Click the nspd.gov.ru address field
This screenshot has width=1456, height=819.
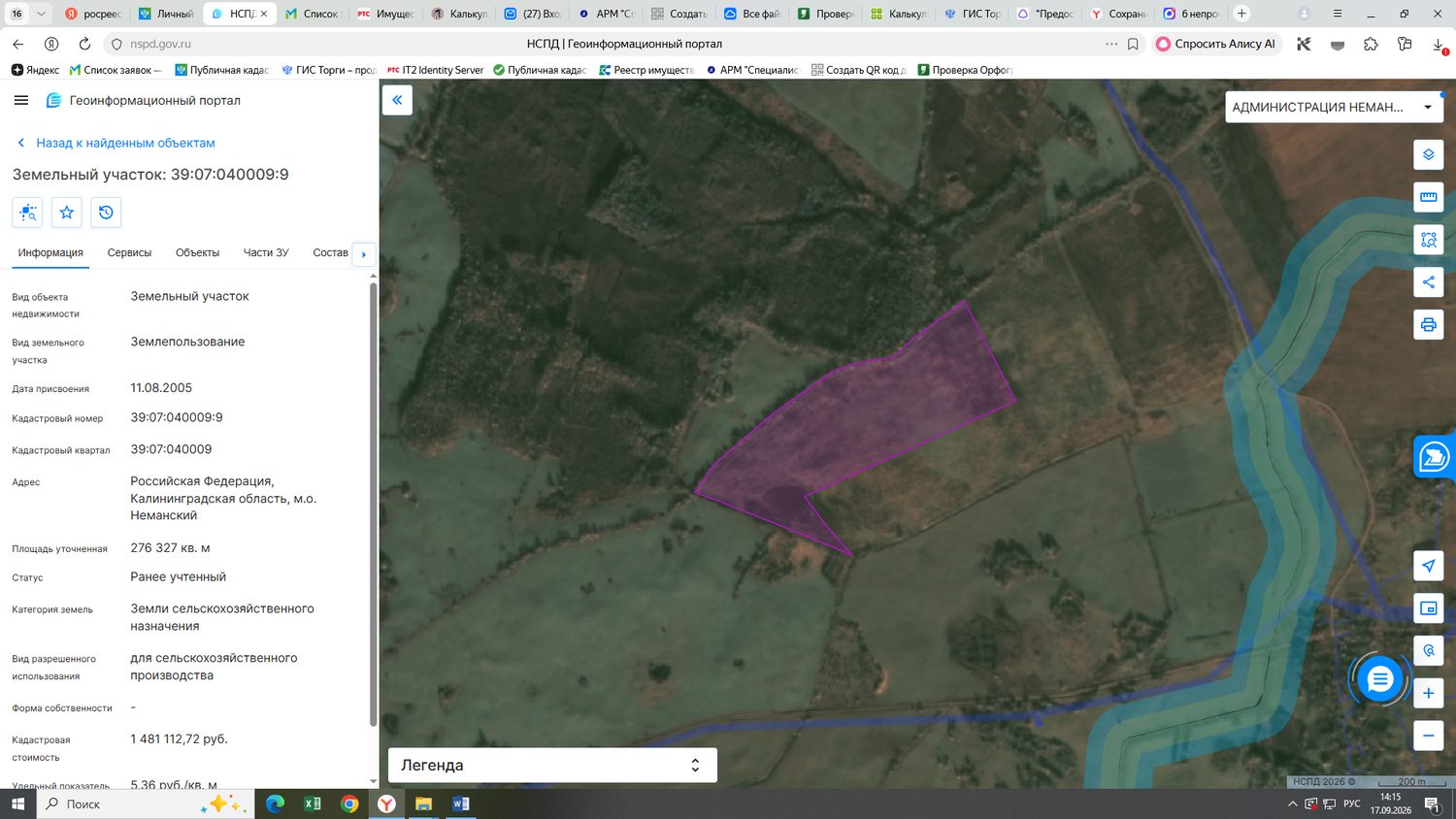161,44
